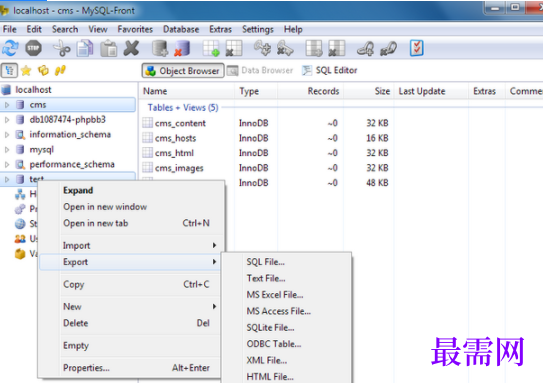
Task: Open the Extras menu
Action: click(x=220, y=29)
